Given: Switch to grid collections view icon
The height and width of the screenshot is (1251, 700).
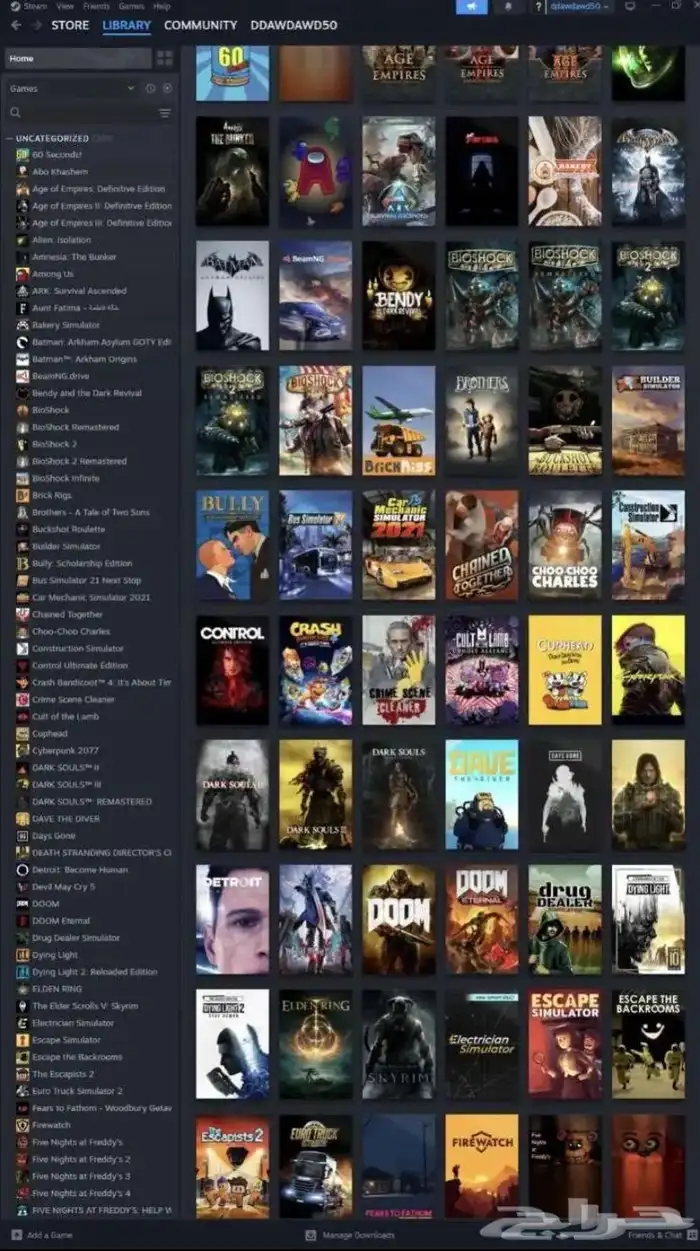Looking at the screenshot, I should pyautogui.click(x=165, y=58).
